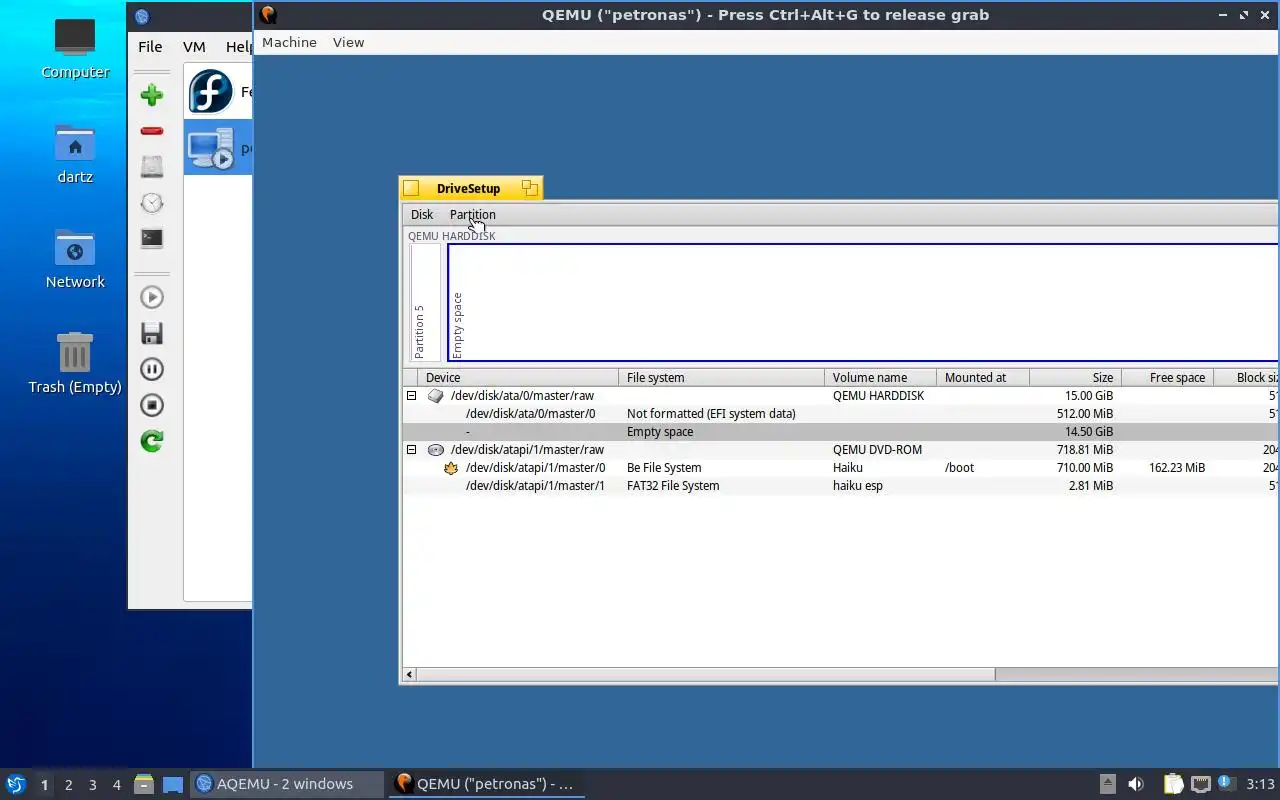Click the Mounted at column header
Viewport: 1280px width, 800px height.
point(983,377)
